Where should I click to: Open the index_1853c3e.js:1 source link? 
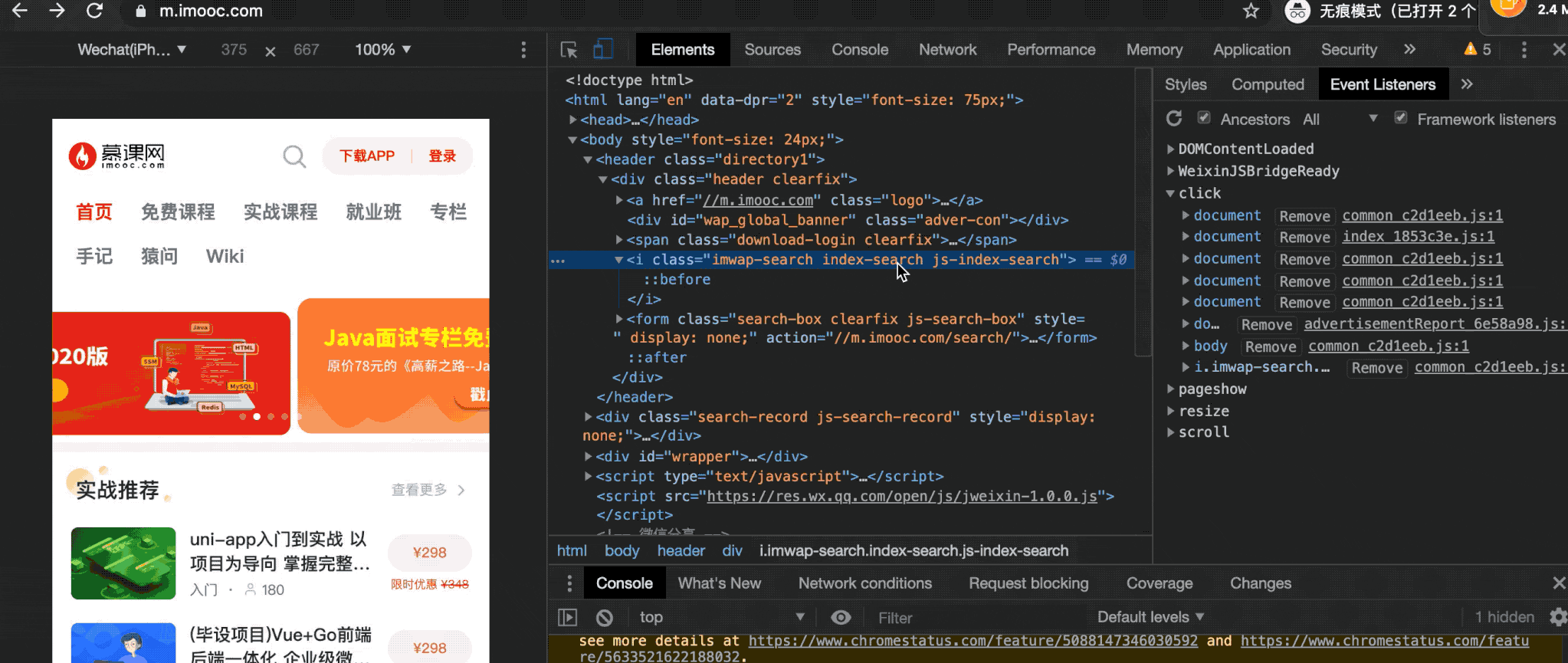point(1418,237)
